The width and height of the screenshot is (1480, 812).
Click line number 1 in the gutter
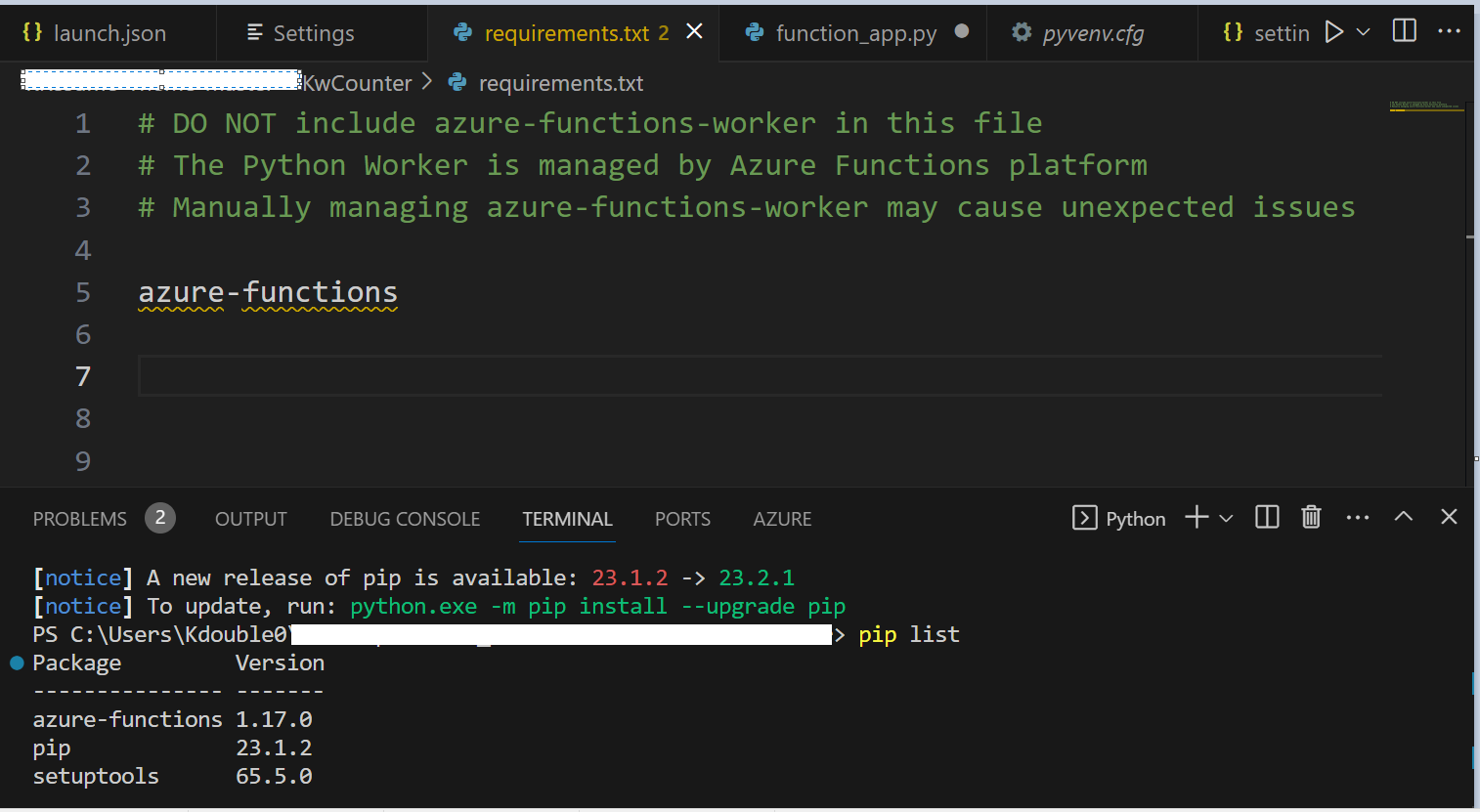coord(83,123)
